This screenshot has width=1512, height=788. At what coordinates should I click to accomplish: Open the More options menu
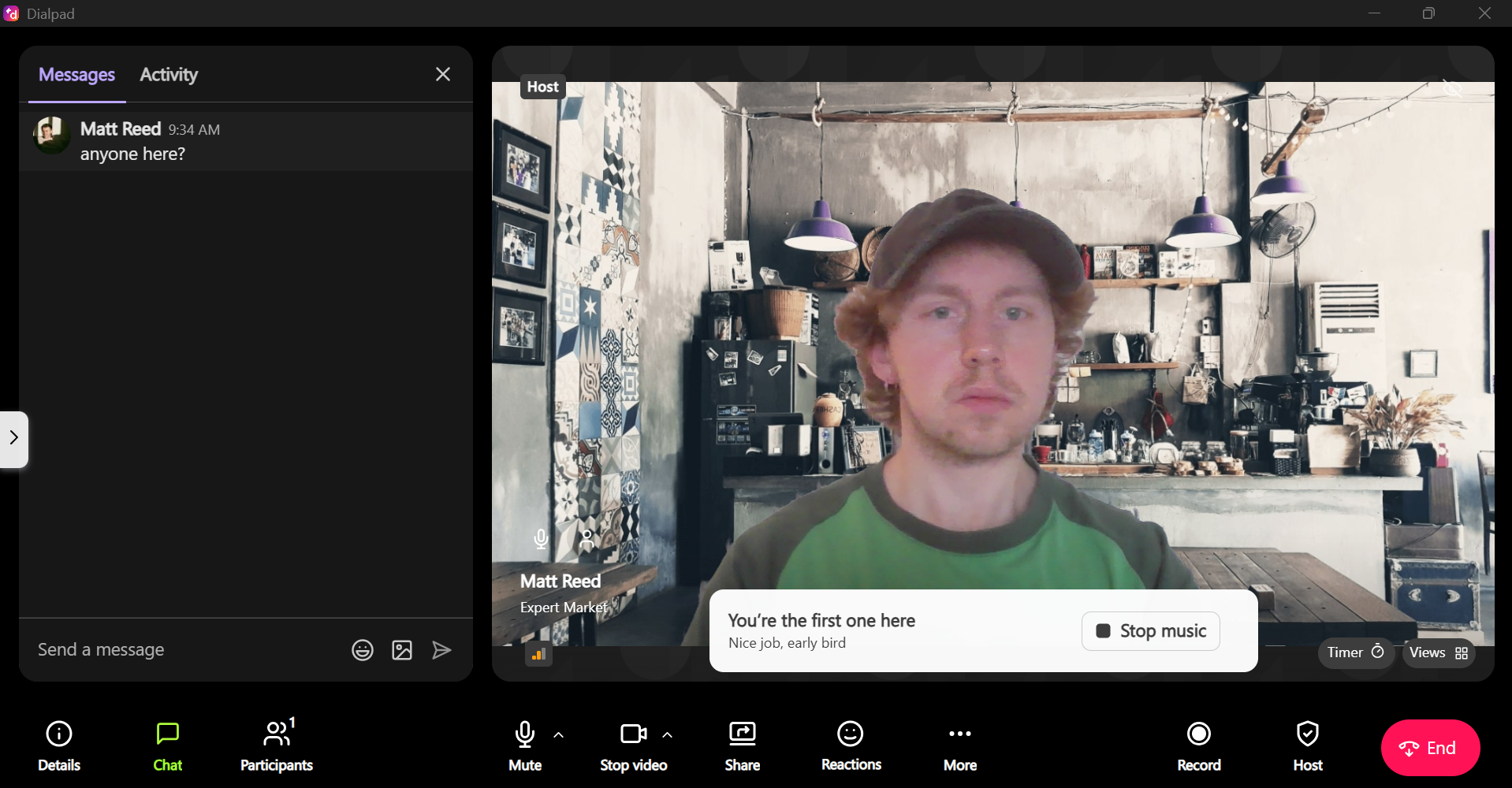[959, 745]
